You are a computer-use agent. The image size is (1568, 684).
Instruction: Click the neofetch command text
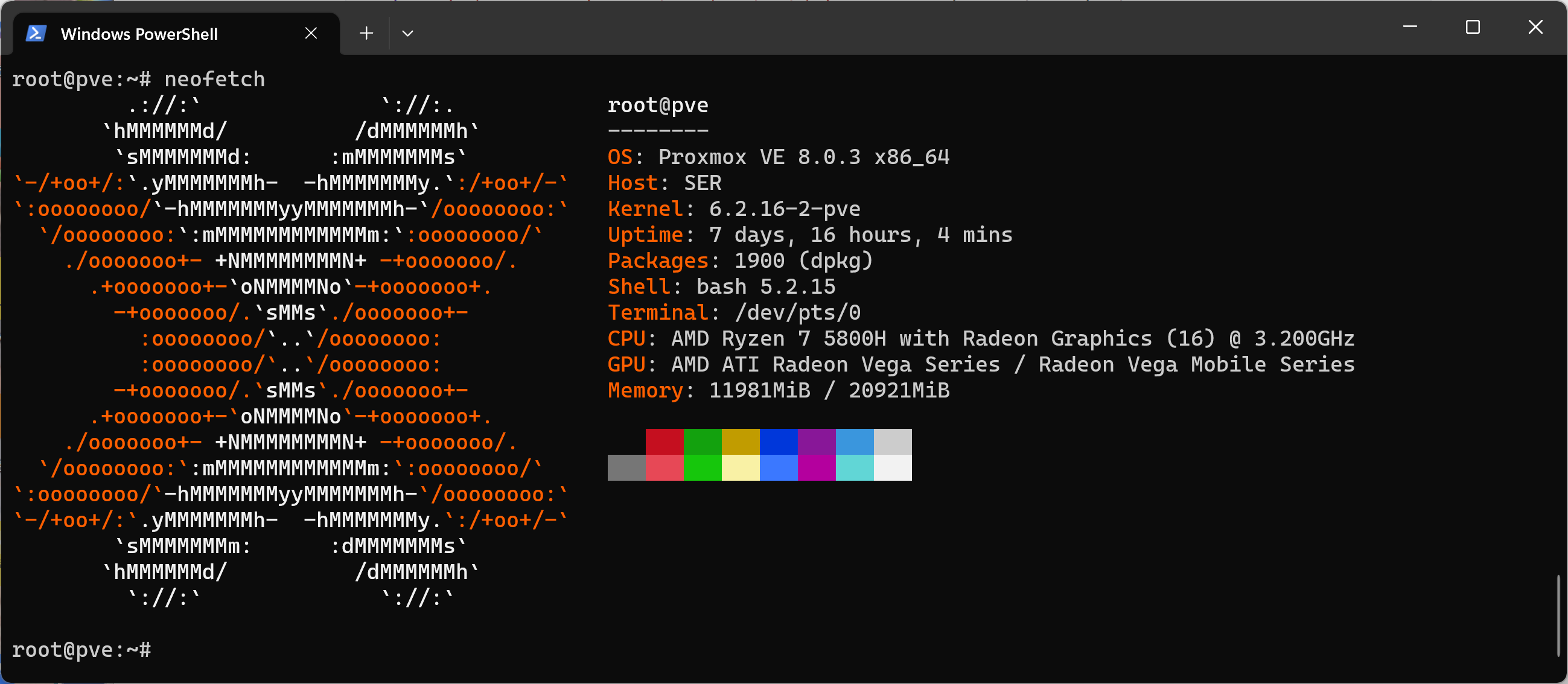pos(214,80)
